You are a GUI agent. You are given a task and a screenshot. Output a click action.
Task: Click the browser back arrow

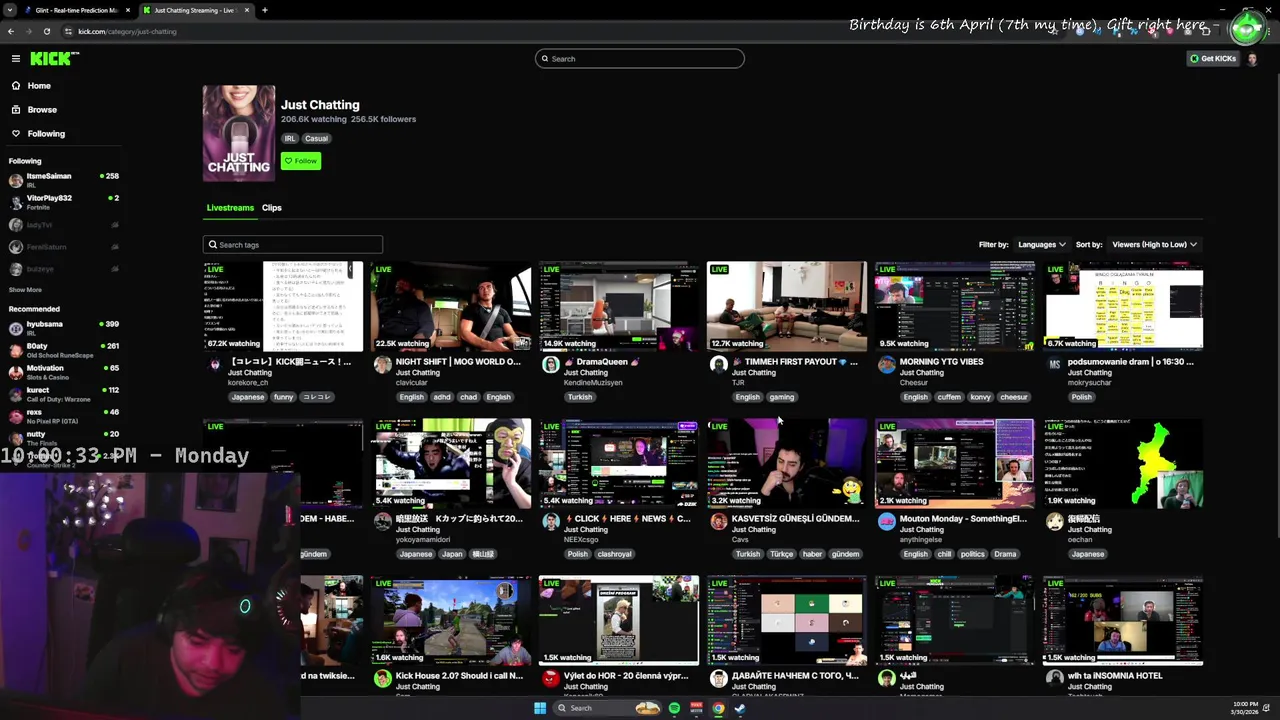tap(11, 31)
